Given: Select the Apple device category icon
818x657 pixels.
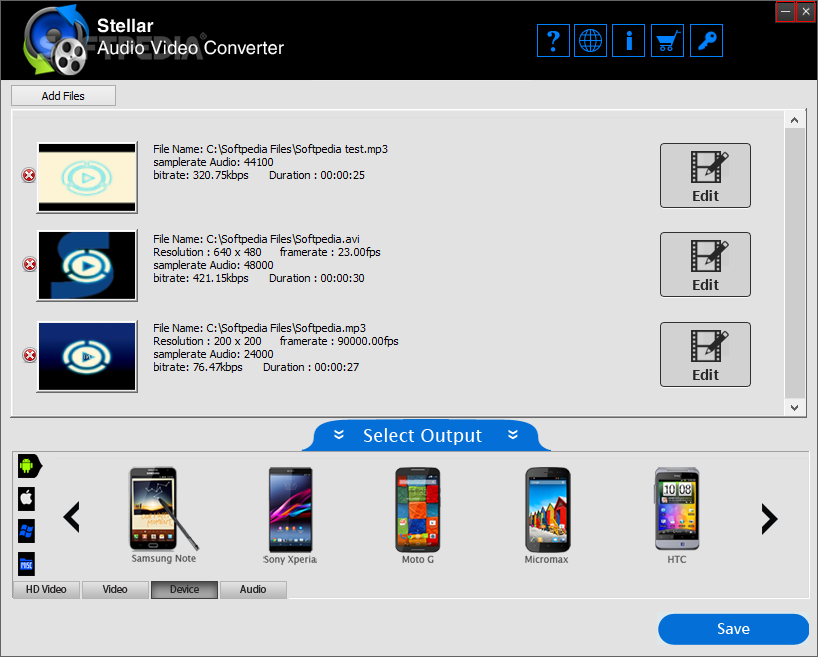Looking at the screenshot, I should click(x=27, y=499).
